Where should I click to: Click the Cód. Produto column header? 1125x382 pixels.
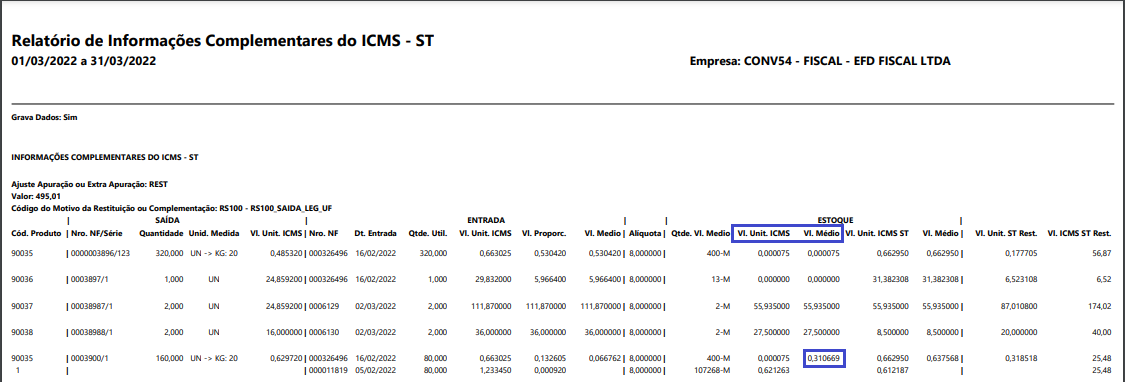[x=35, y=233]
